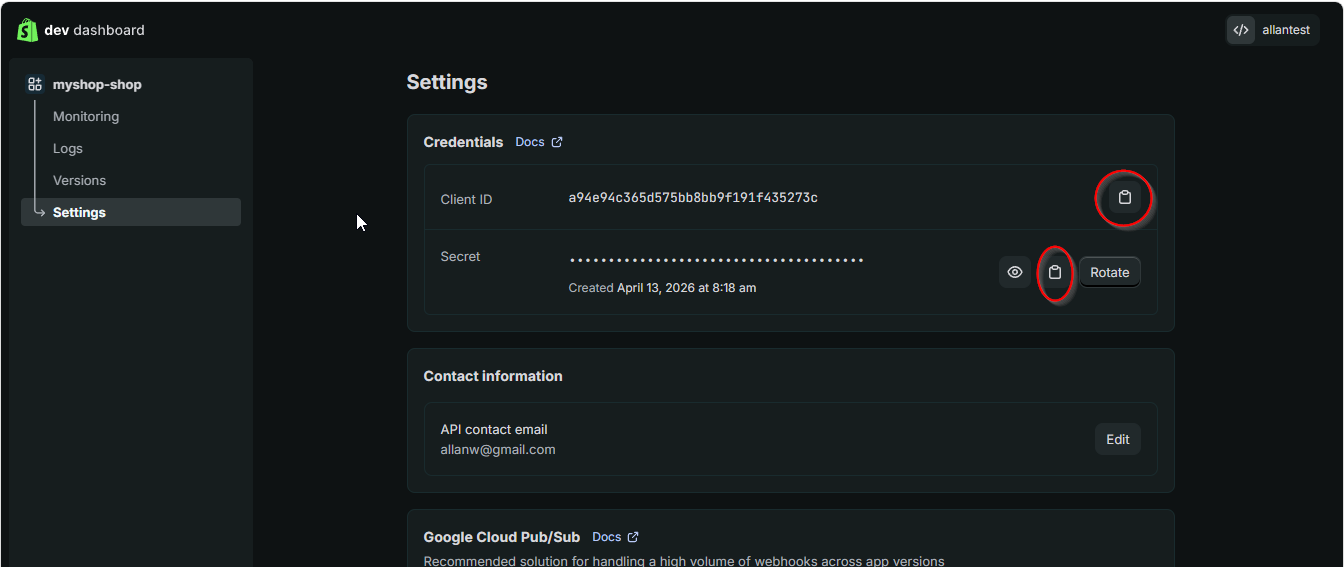Select Settings in the sidebar
Viewport: 1344px width, 567px height.
[x=131, y=212]
